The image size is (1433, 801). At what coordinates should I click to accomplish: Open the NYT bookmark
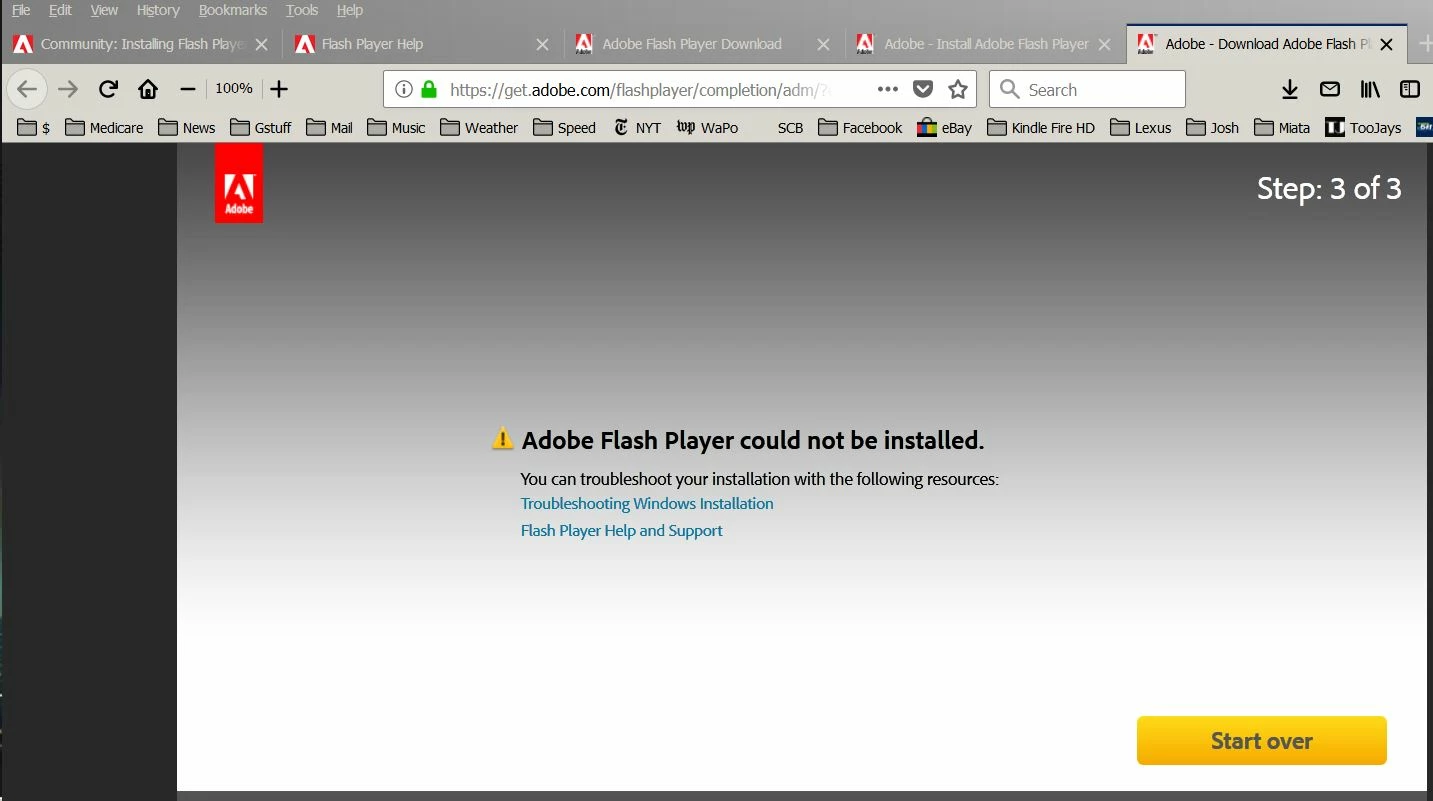[x=637, y=127]
